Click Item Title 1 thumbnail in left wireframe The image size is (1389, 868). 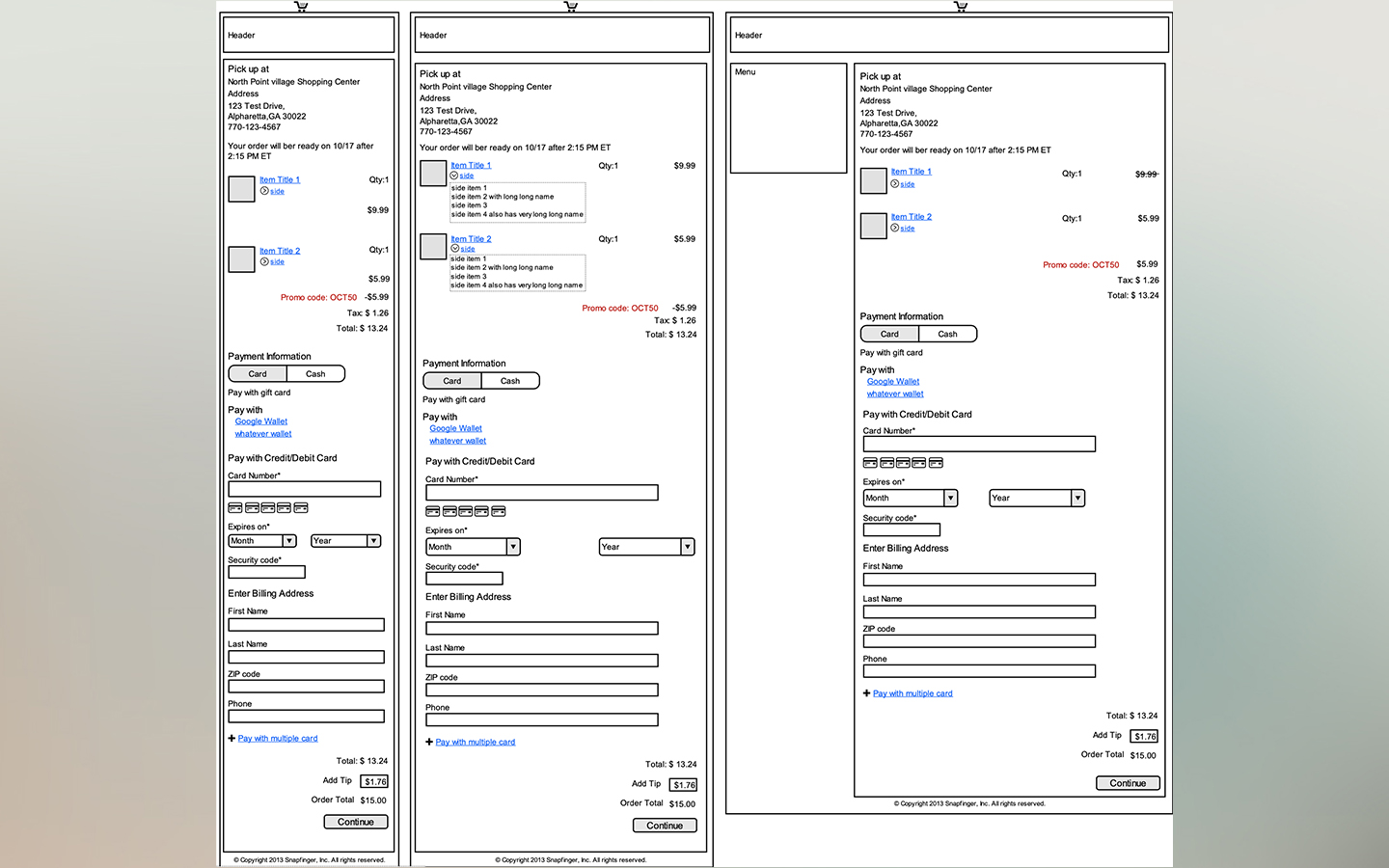click(241, 188)
